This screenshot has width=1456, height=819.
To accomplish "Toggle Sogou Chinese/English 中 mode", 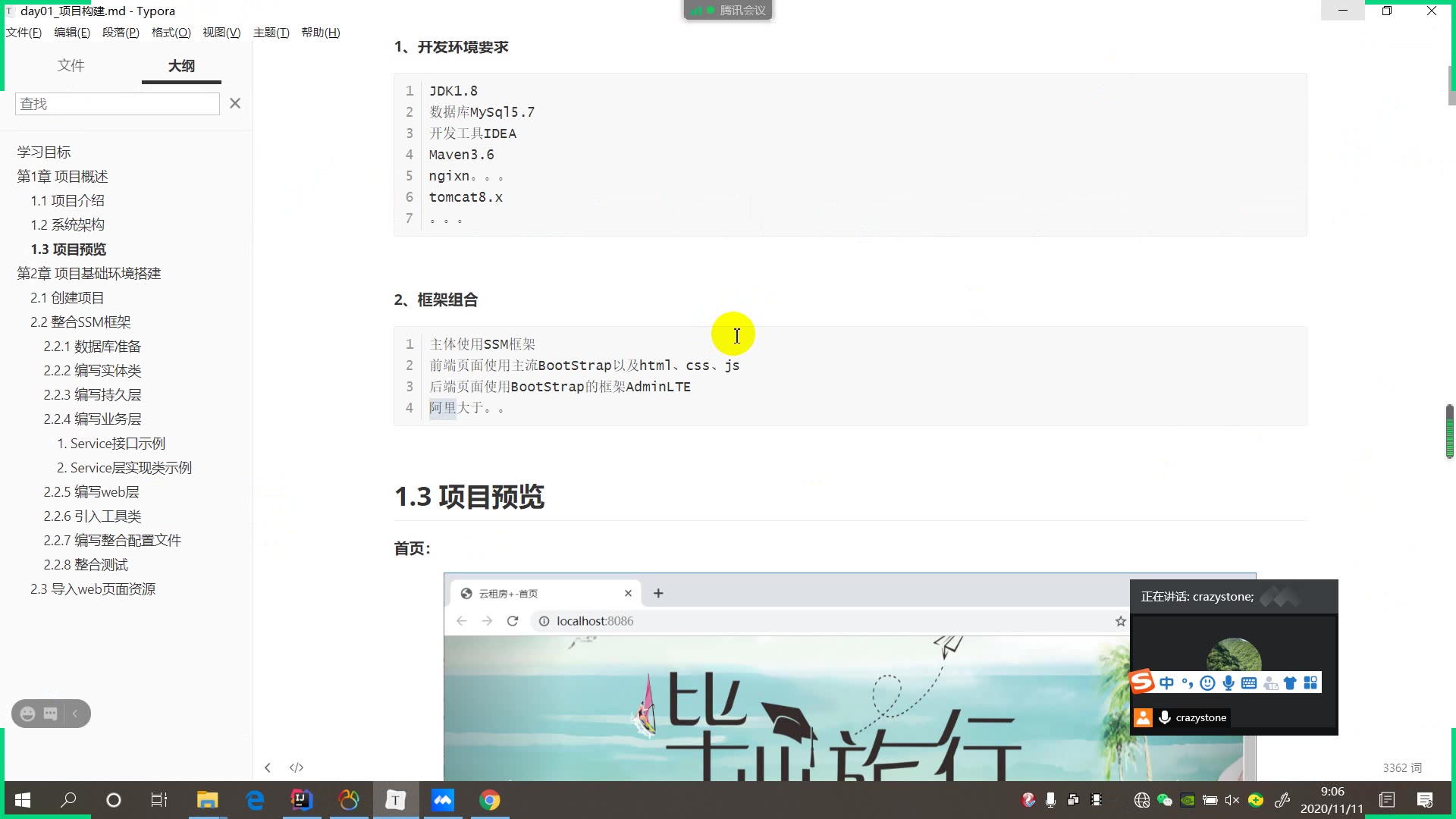I will pos(1166,683).
